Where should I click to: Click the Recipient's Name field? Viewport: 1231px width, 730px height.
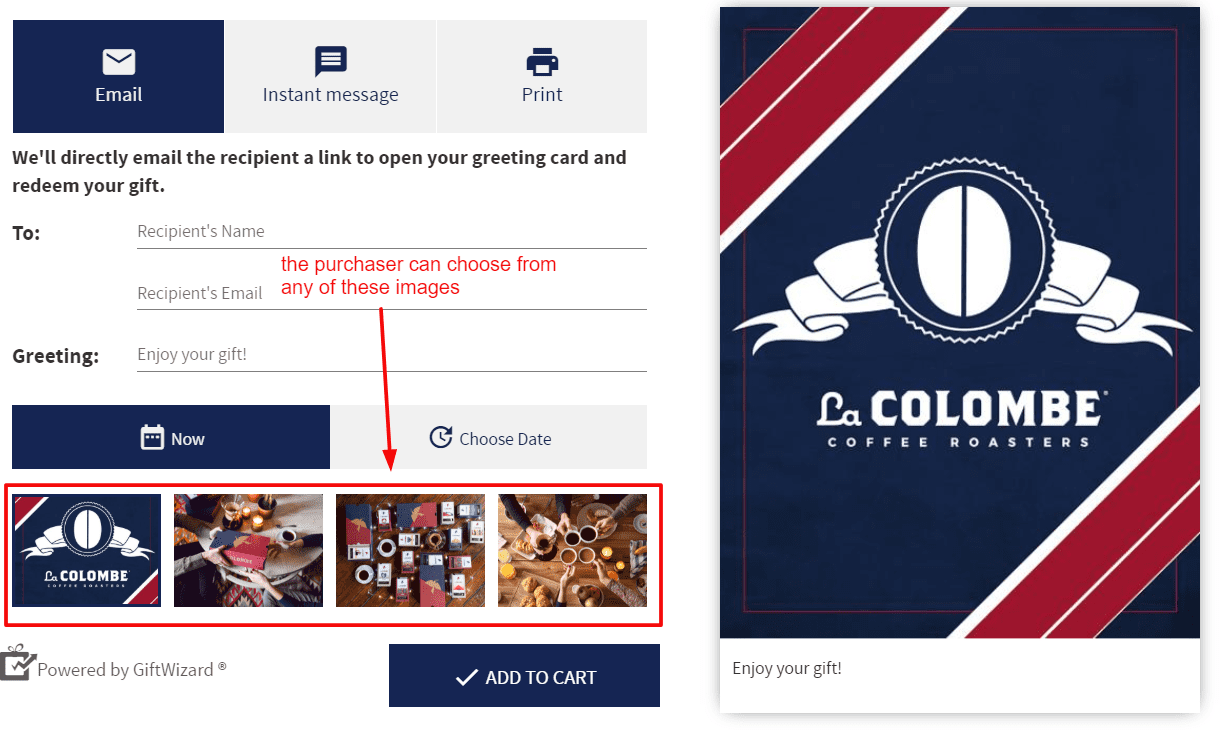[x=392, y=232]
